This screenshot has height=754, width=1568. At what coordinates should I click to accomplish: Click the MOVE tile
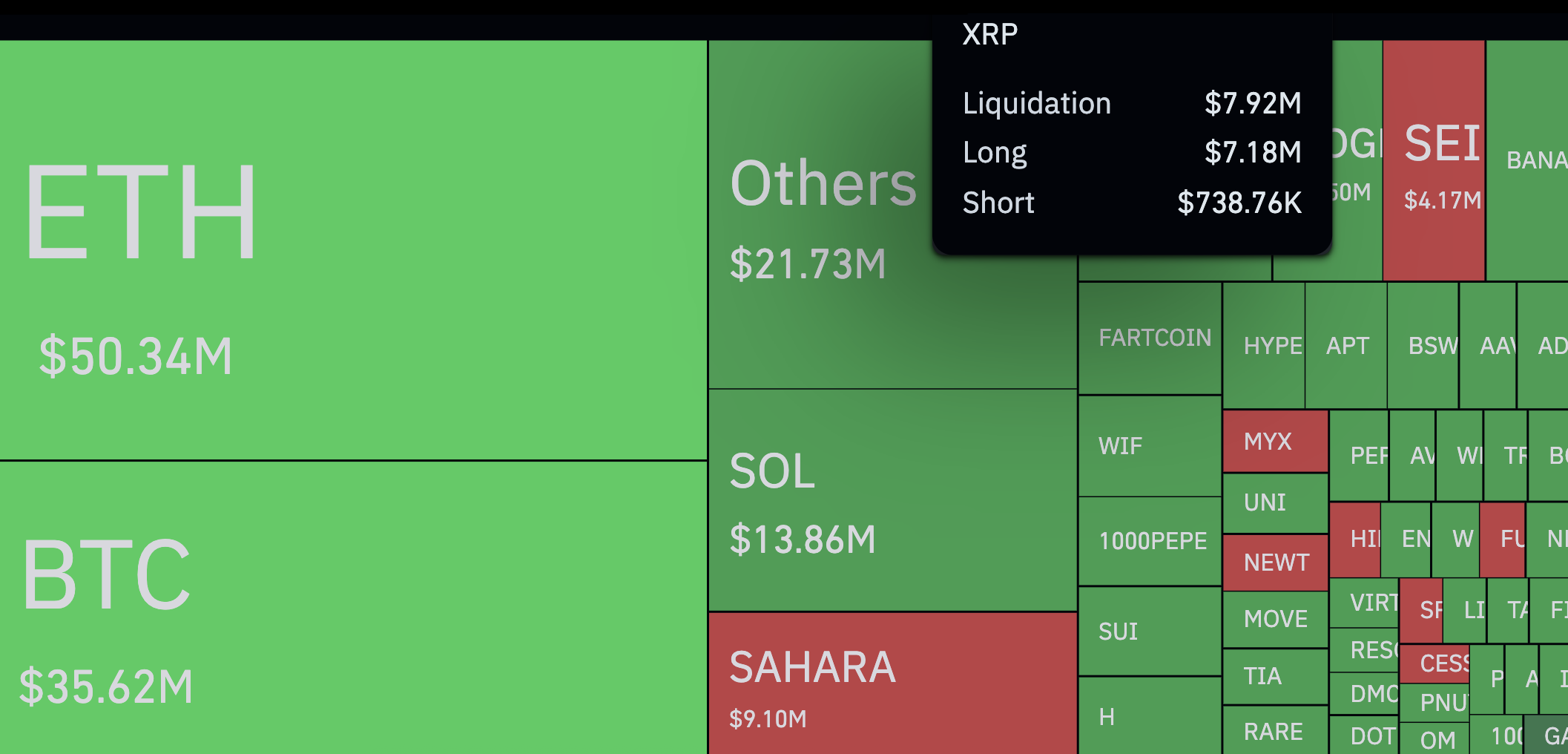tap(1275, 619)
